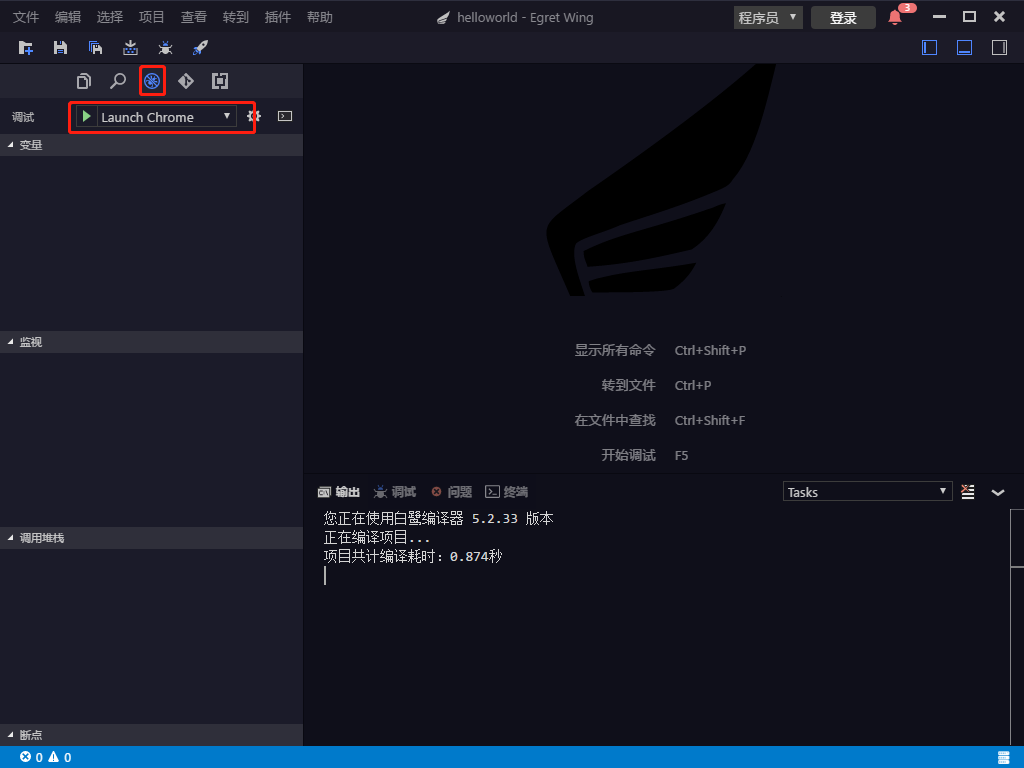Open the 编辑 menu
This screenshot has width=1024, height=768.
click(x=68, y=18)
